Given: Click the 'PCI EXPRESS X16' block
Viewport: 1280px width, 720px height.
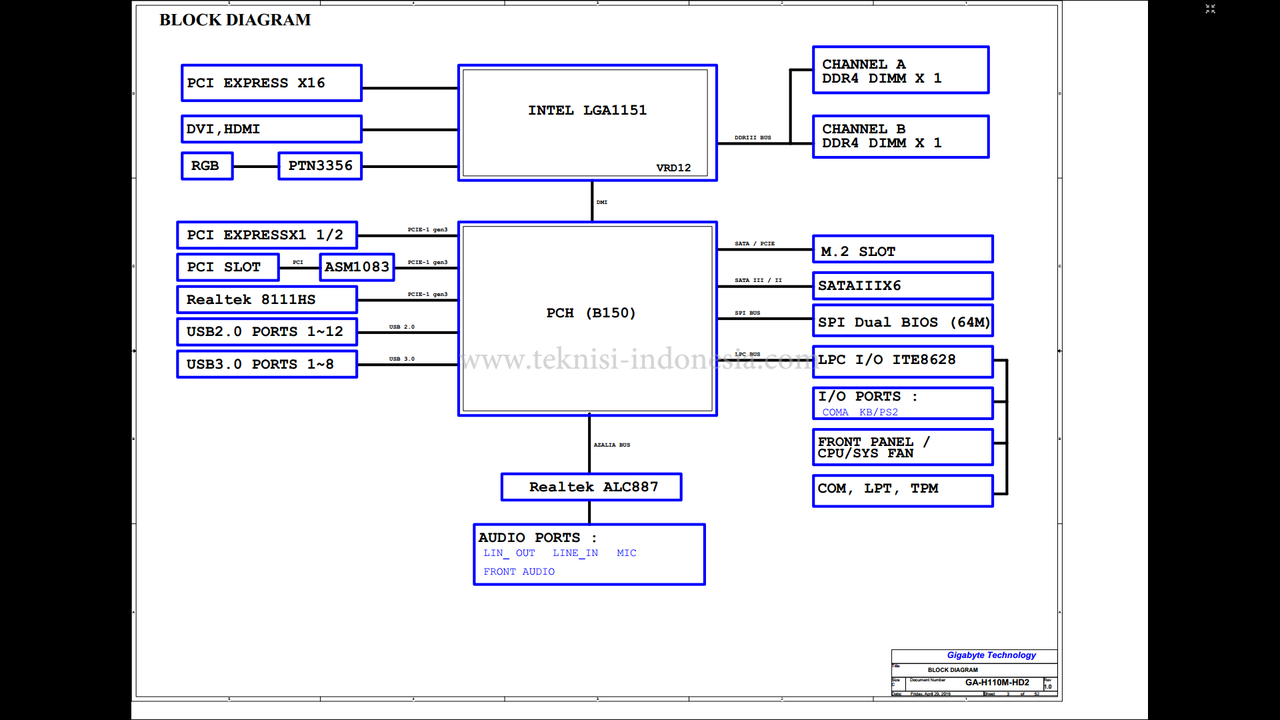Looking at the screenshot, I should 271,83.
